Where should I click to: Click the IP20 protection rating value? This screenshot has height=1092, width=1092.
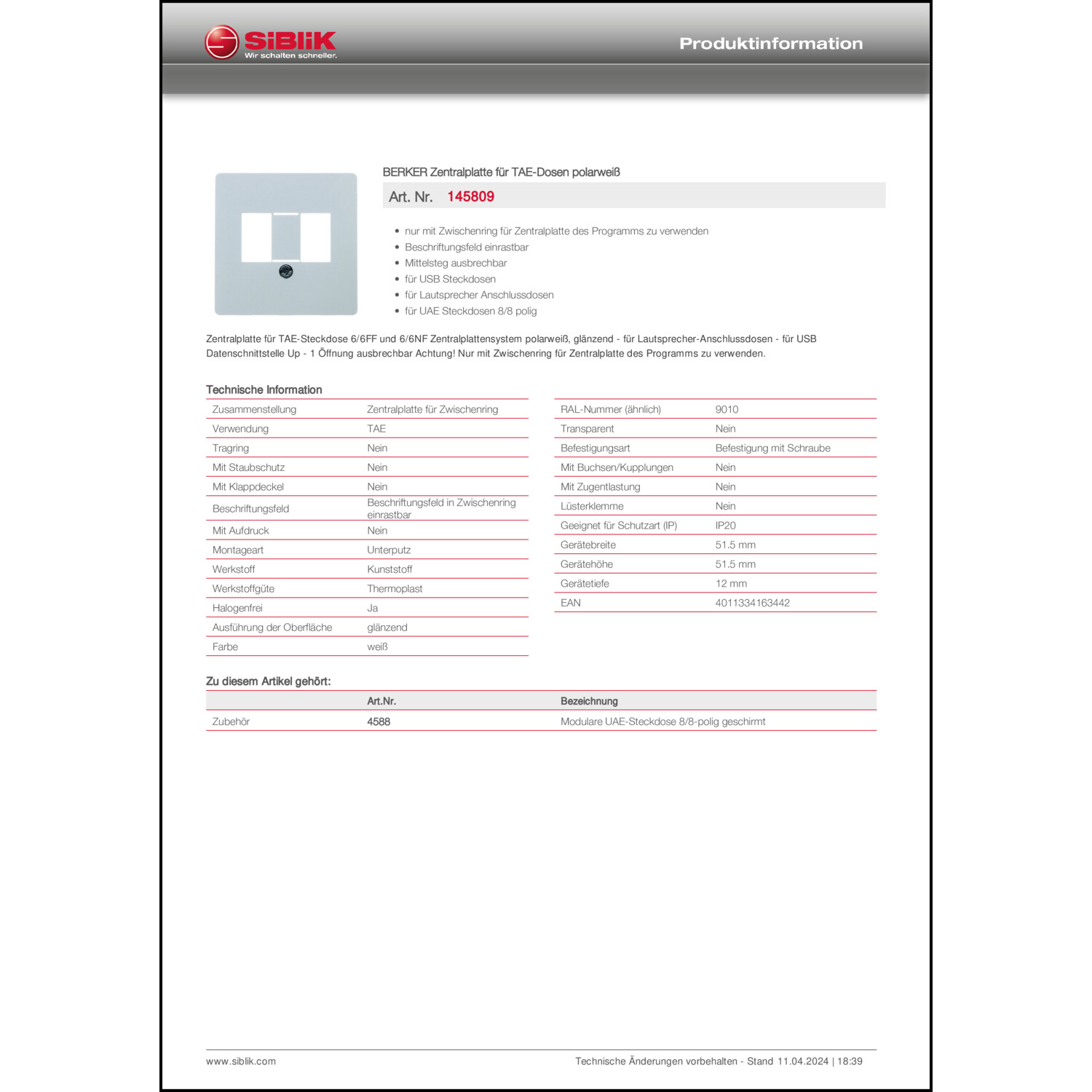point(725,526)
